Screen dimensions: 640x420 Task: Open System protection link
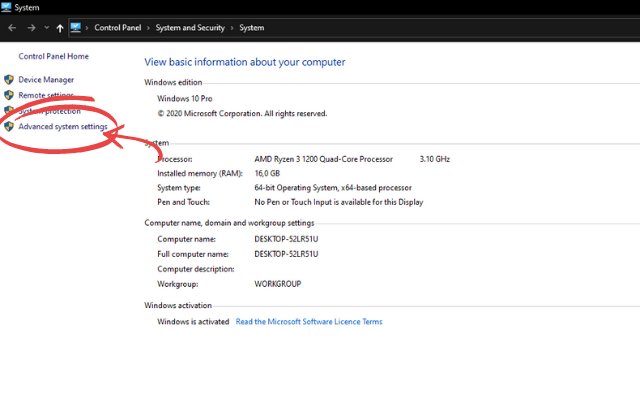click(49, 111)
